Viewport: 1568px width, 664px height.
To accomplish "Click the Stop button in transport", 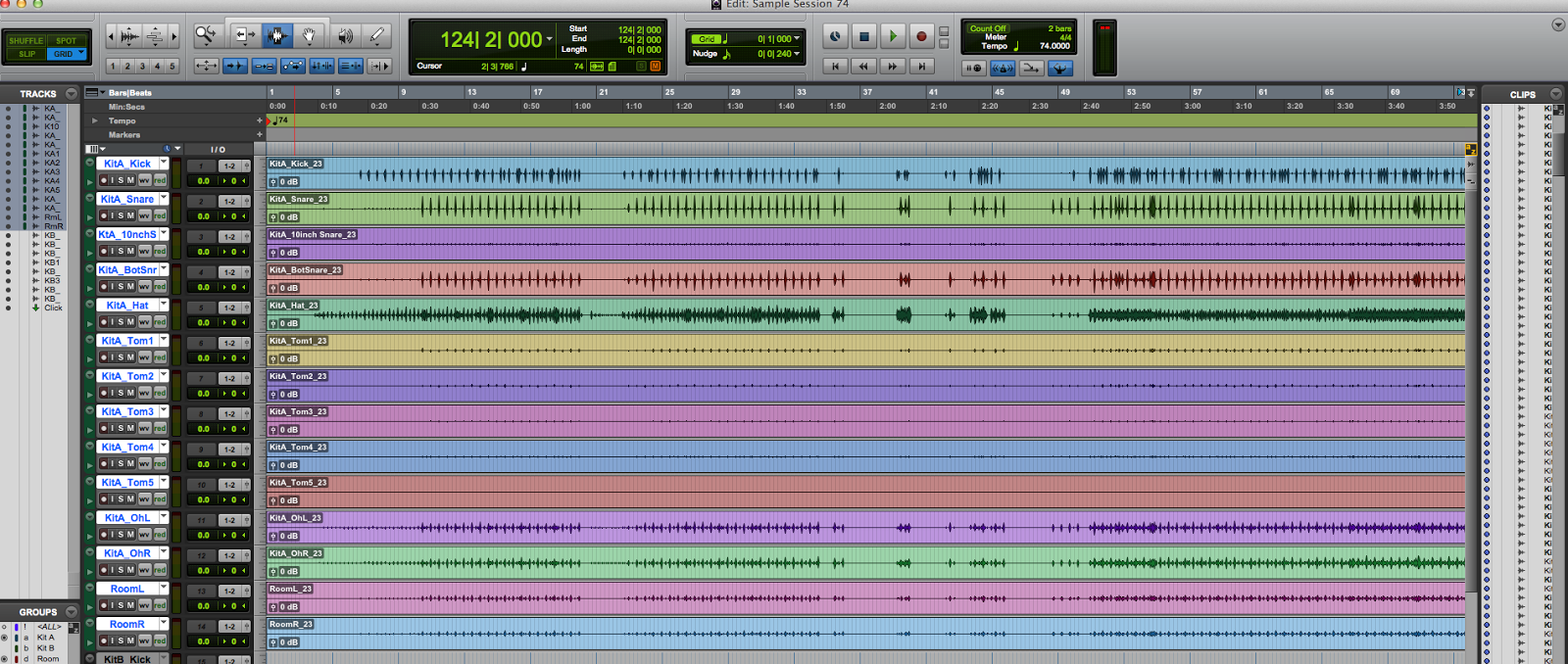I will (x=863, y=37).
